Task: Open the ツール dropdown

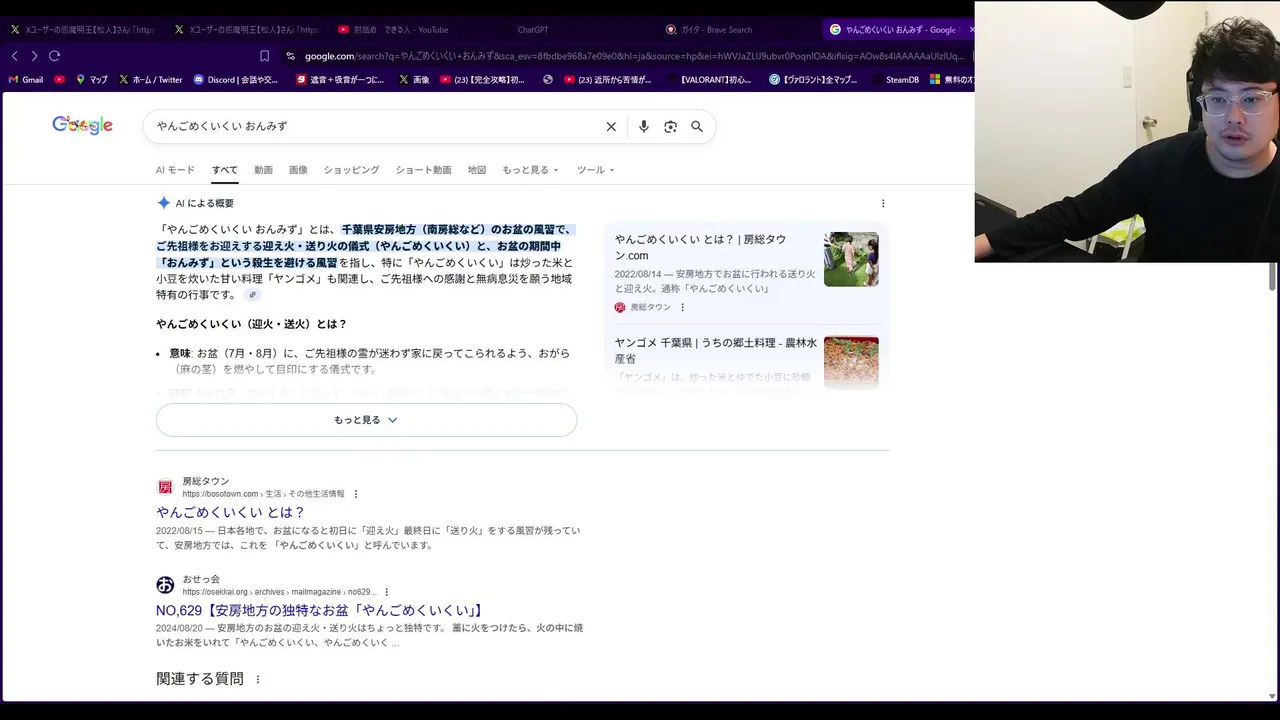Action: point(595,170)
